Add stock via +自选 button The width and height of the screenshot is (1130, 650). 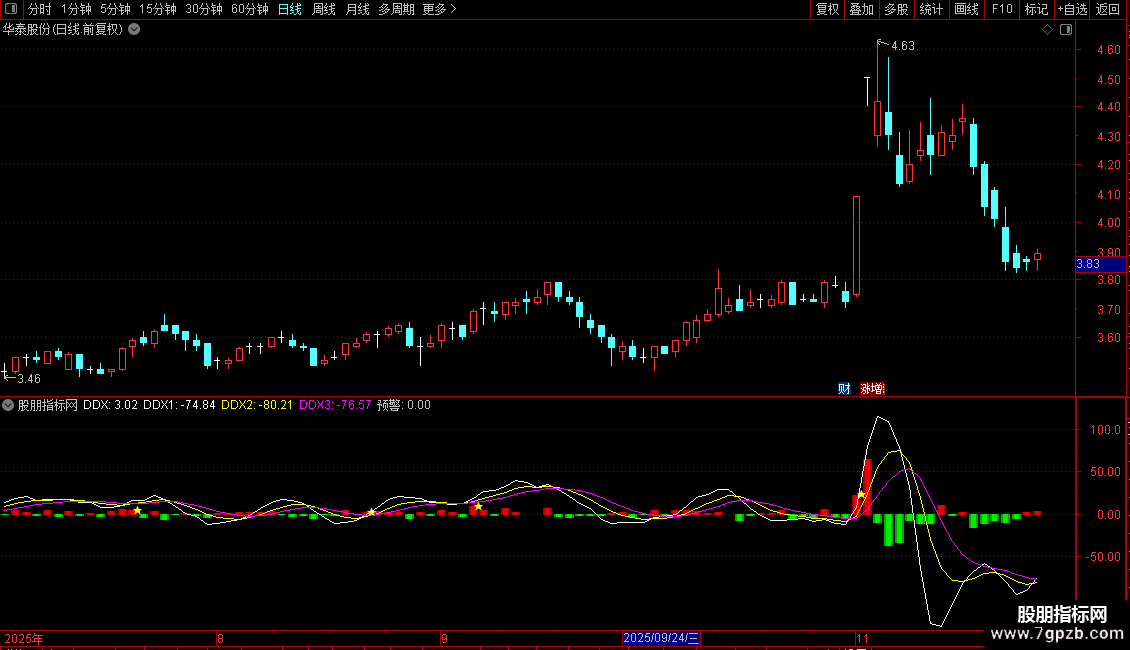(1072, 9)
